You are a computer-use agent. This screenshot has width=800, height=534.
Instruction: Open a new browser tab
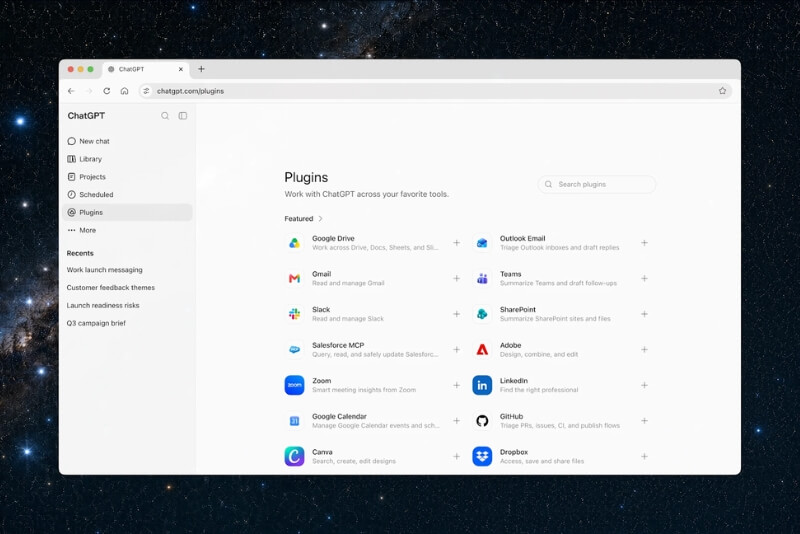[x=201, y=69]
